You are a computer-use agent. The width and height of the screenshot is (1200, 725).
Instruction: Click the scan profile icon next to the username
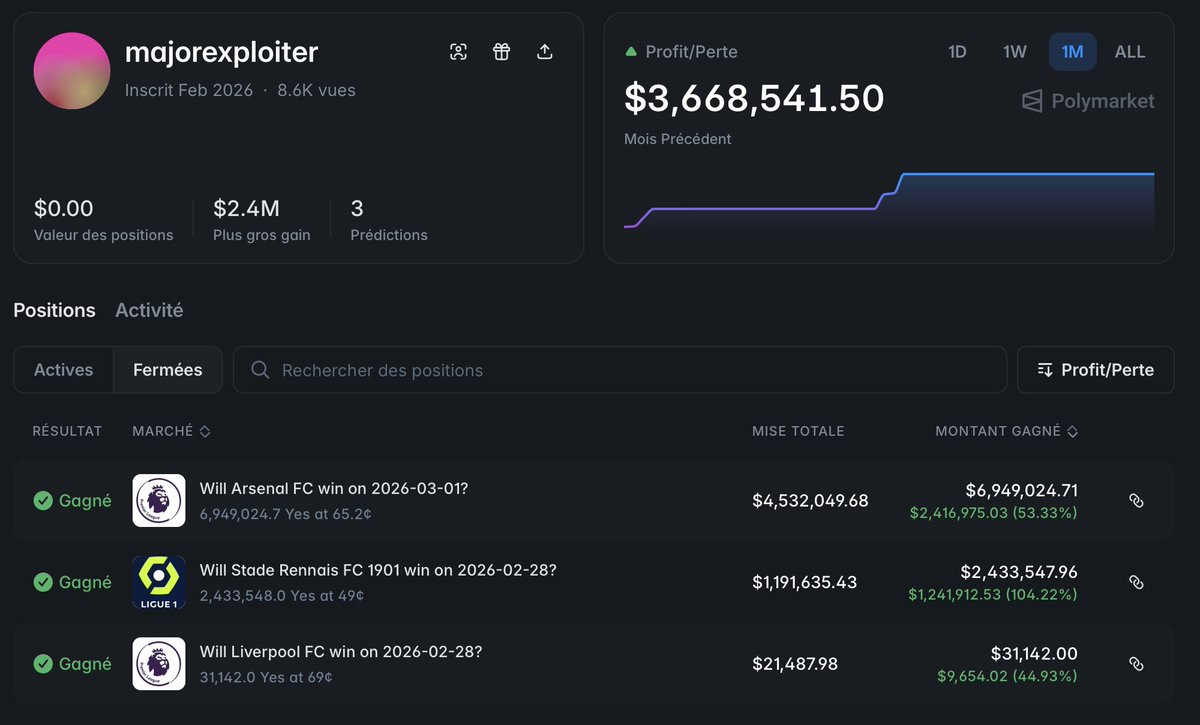458,52
